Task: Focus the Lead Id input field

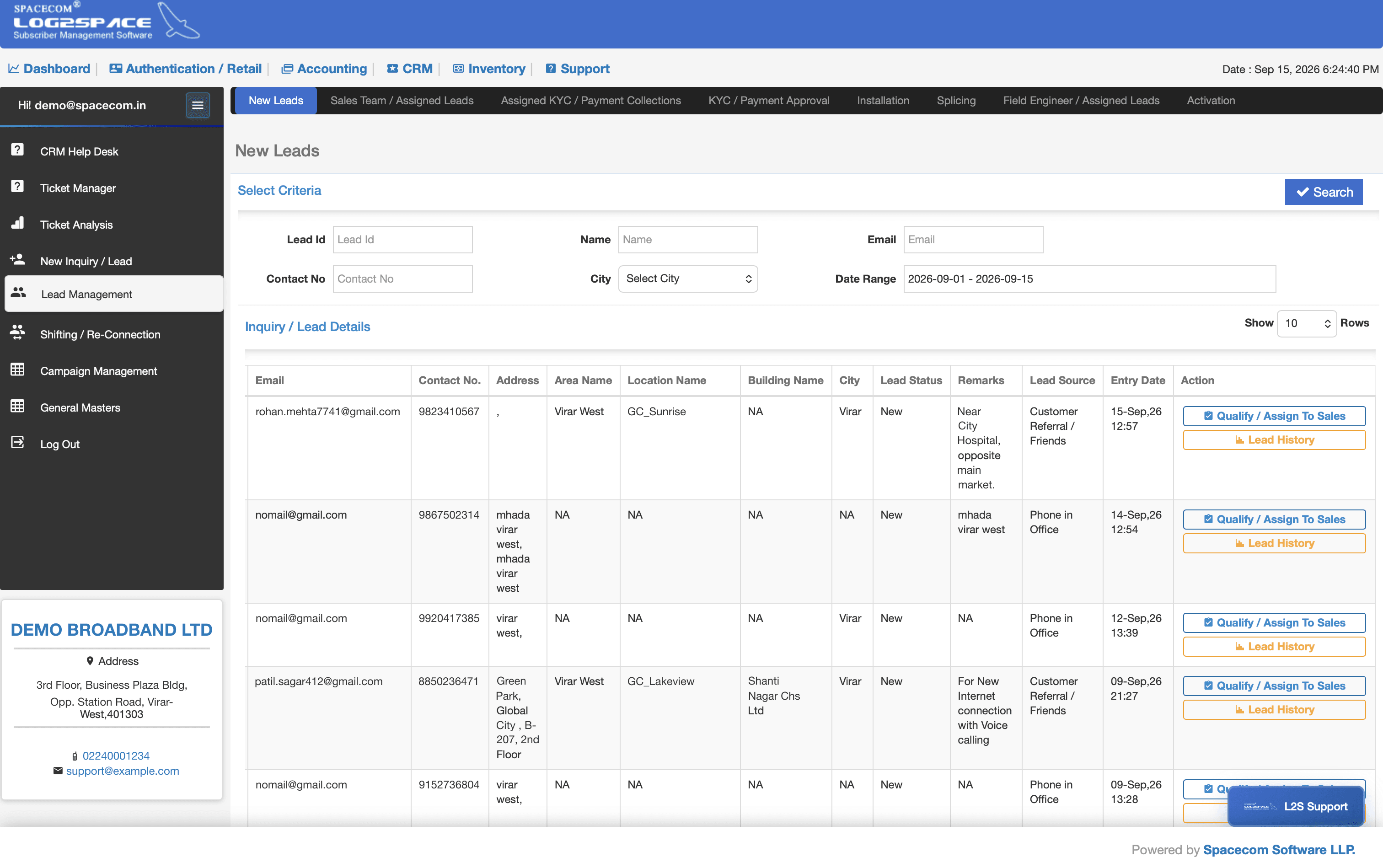Action: (402, 239)
